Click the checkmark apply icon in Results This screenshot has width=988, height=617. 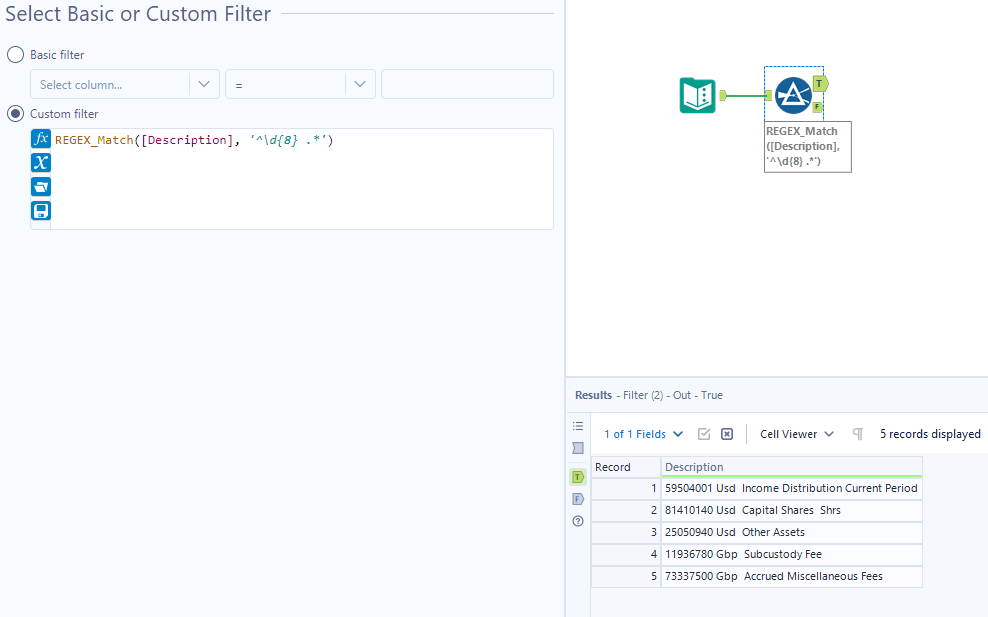pyautogui.click(x=704, y=434)
